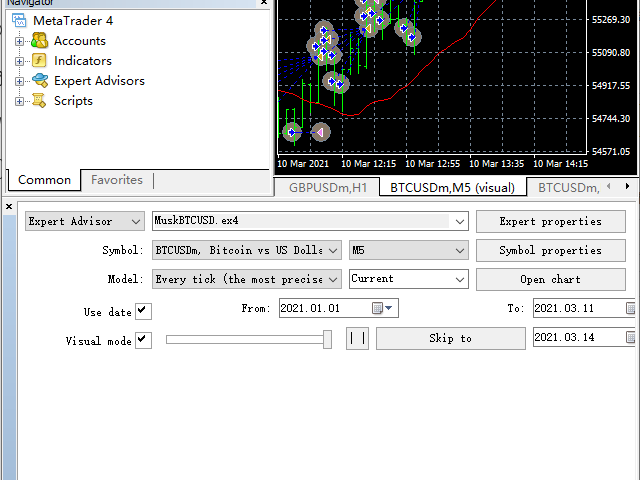Open the partially visible BTCUSDm chart tab
The height and width of the screenshot is (480, 640).
click(x=568, y=188)
